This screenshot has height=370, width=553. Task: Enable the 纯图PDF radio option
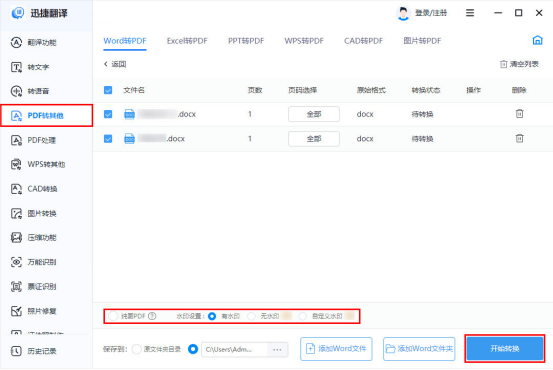point(113,316)
